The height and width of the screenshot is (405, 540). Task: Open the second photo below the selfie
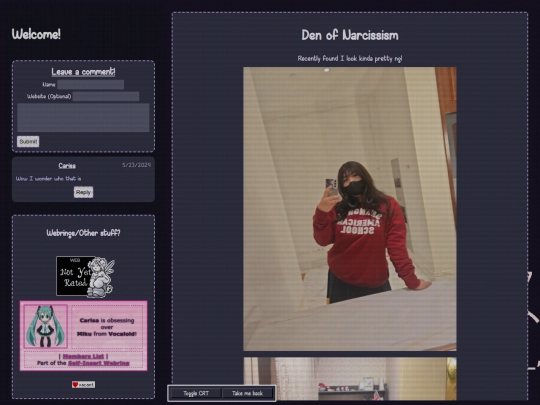350,378
